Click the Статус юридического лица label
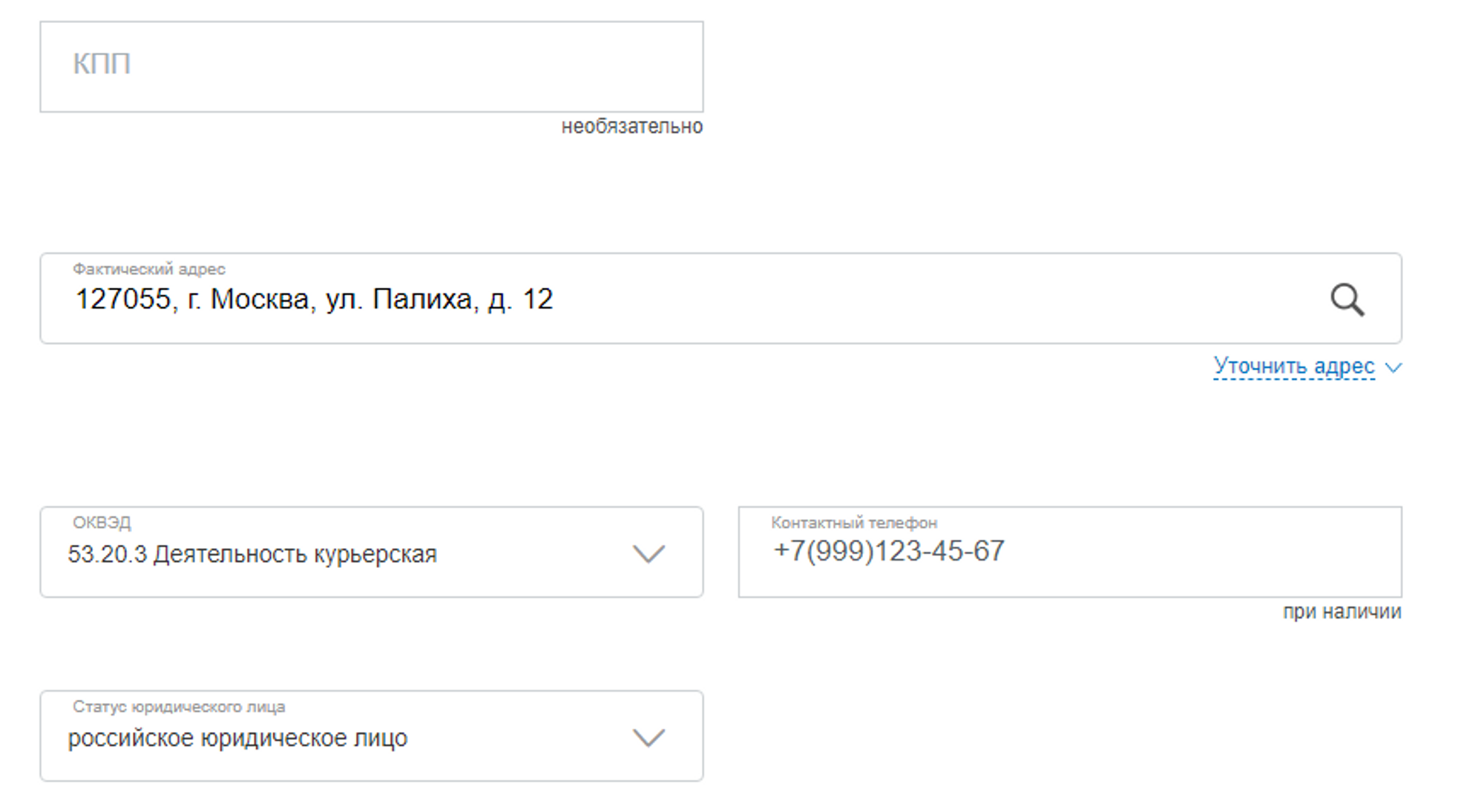Screen dimensions: 1484x812 pos(178,707)
